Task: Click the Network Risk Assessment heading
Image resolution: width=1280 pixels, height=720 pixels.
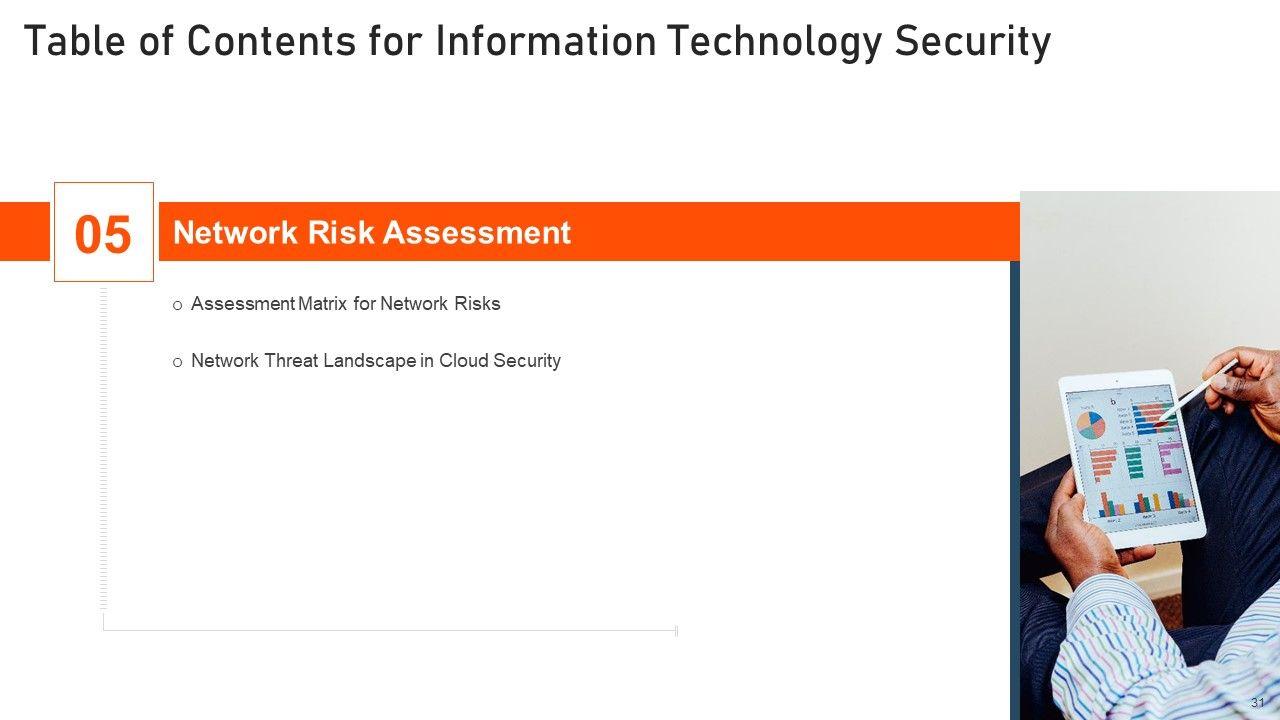Action: pyautogui.click(x=372, y=232)
